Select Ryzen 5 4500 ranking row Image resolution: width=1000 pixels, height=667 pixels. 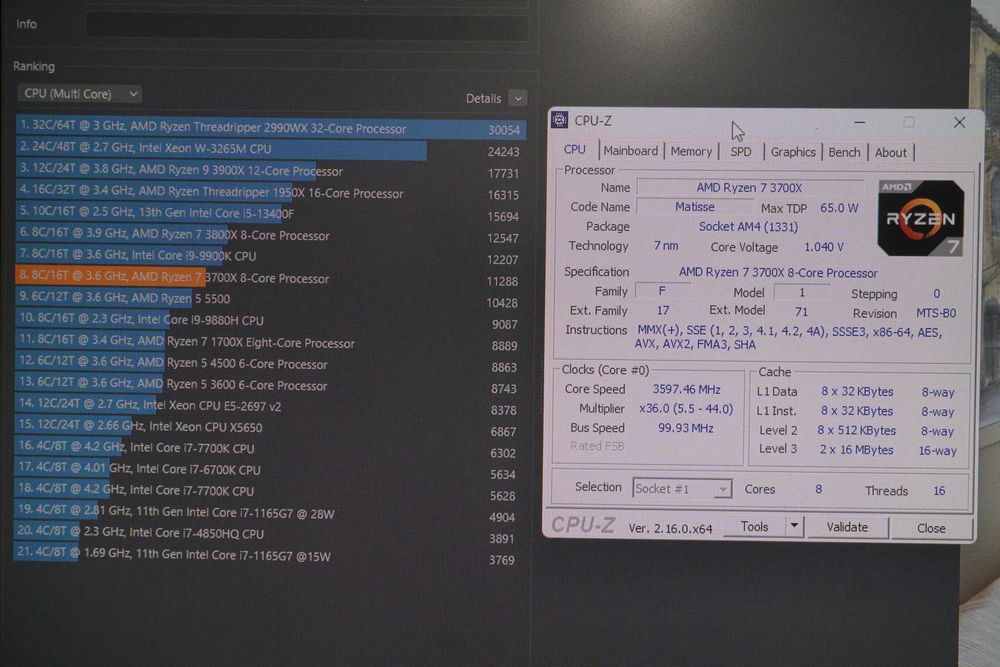[x=270, y=363]
